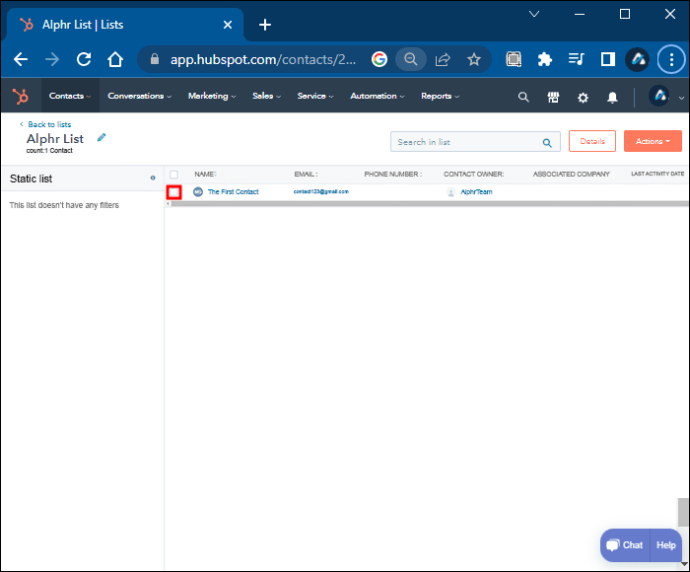Bookmark this page with star icon
690x572 pixels.
tap(473, 59)
